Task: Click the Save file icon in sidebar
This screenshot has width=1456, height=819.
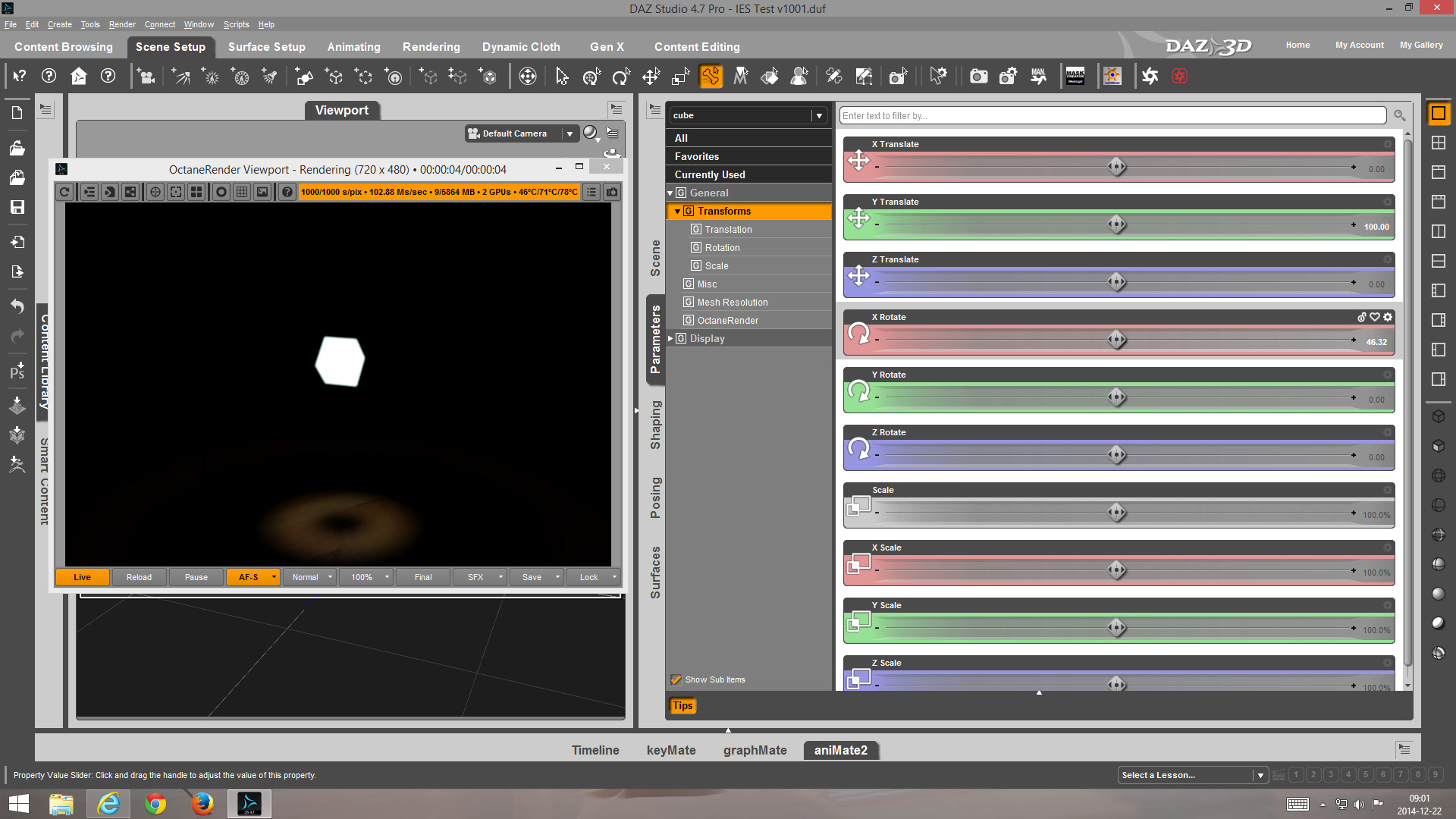Action: click(x=17, y=207)
